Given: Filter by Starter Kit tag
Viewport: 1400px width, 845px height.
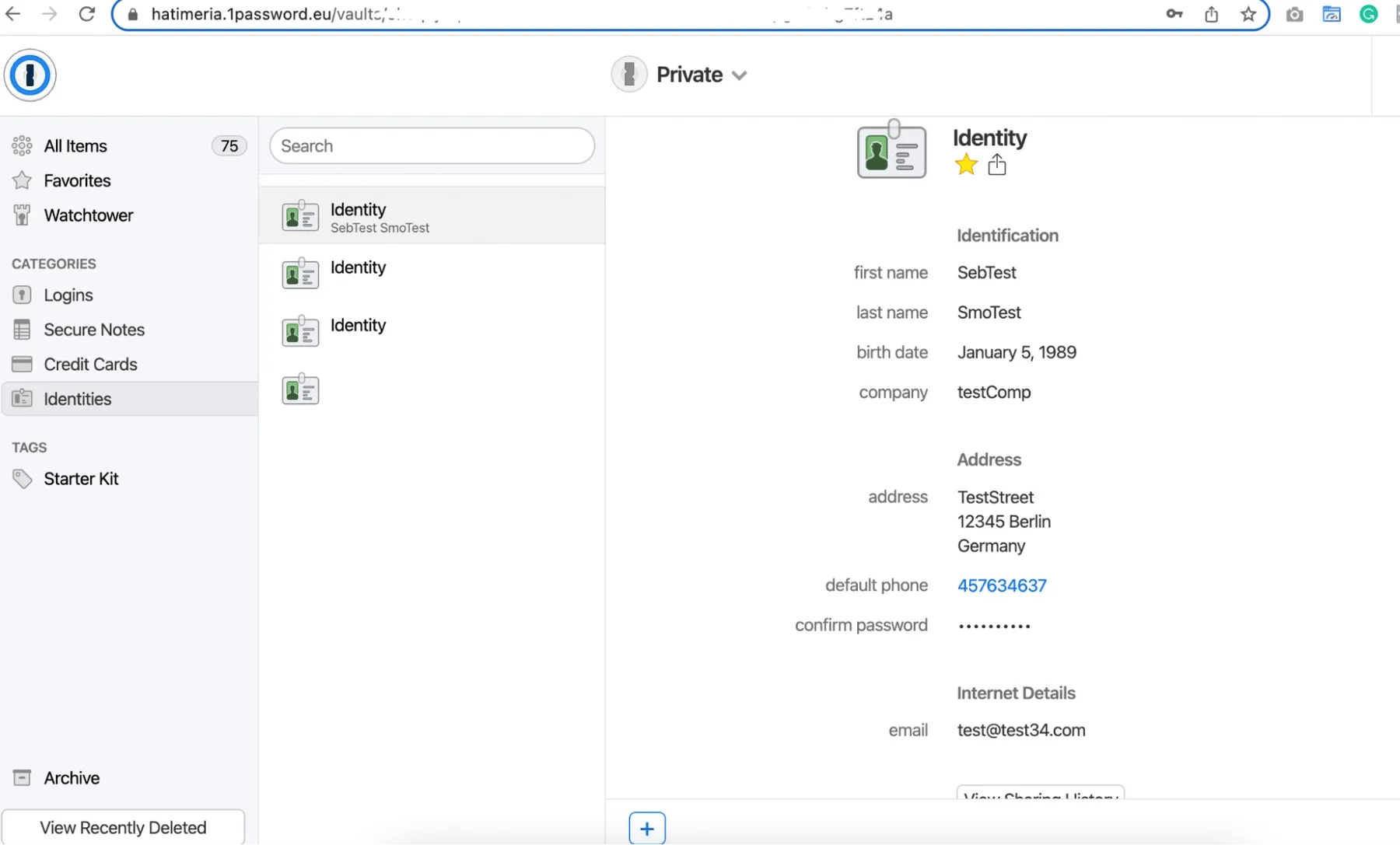Looking at the screenshot, I should (81, 479).
